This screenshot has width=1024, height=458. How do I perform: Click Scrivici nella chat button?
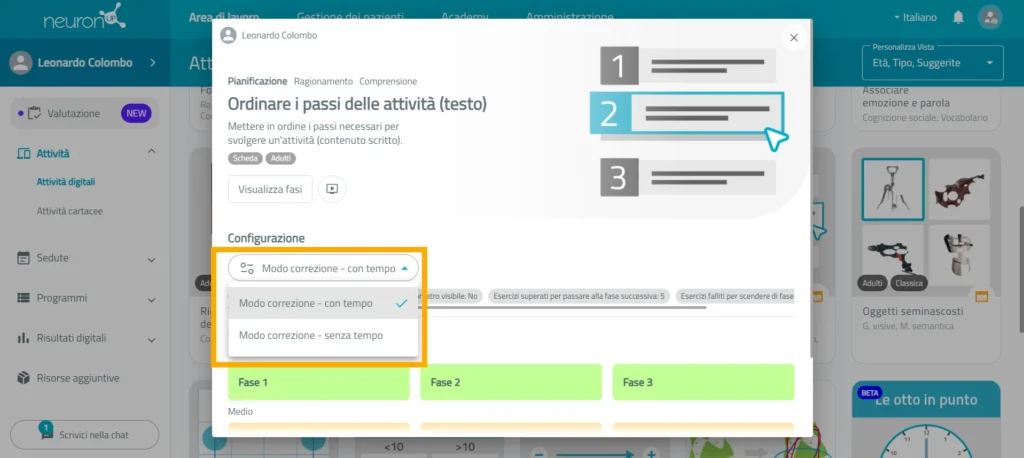click(x=85, y=434)
